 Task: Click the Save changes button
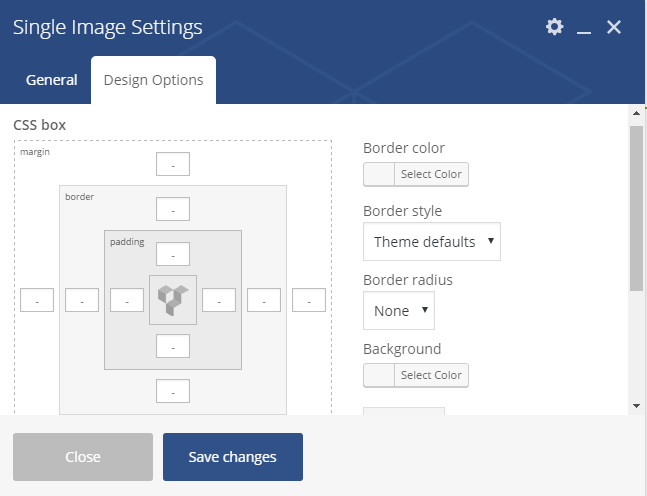coord(233,457)
